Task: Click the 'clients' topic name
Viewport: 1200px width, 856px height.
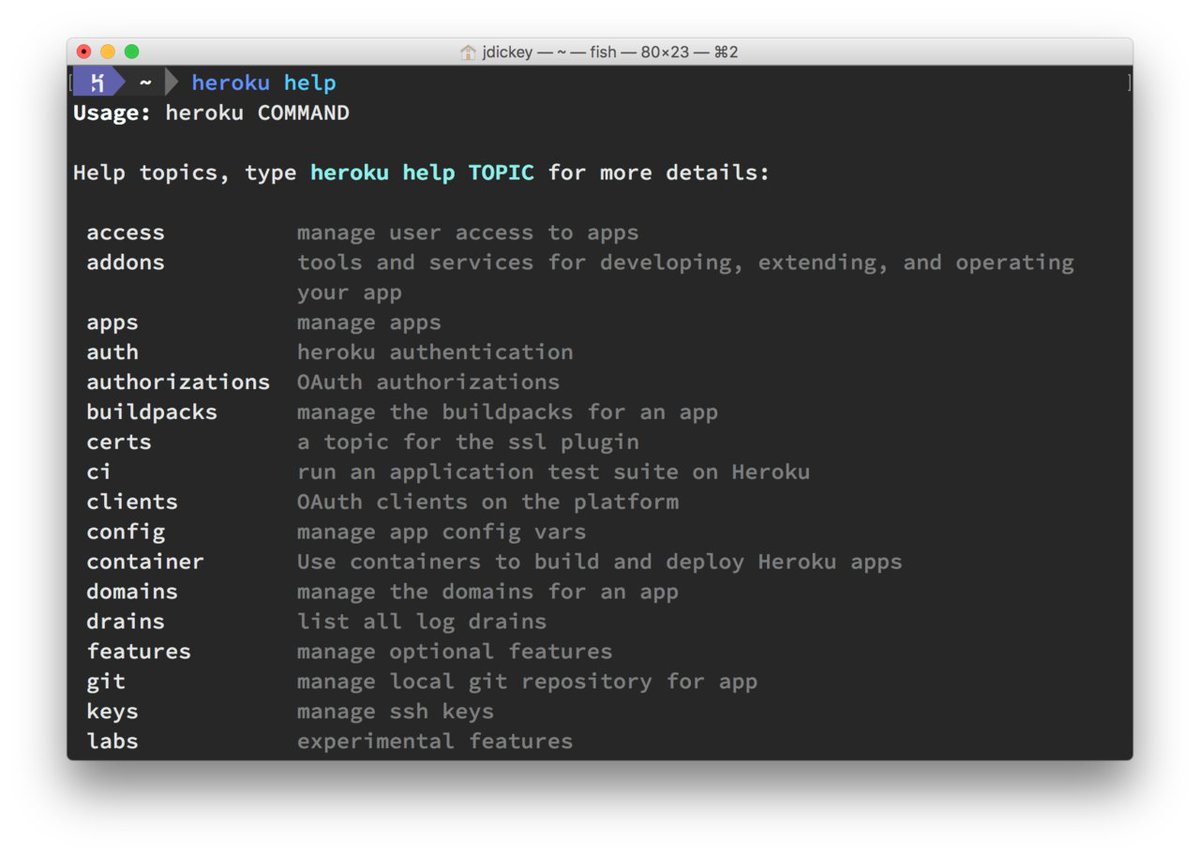Action: (132, 502)
